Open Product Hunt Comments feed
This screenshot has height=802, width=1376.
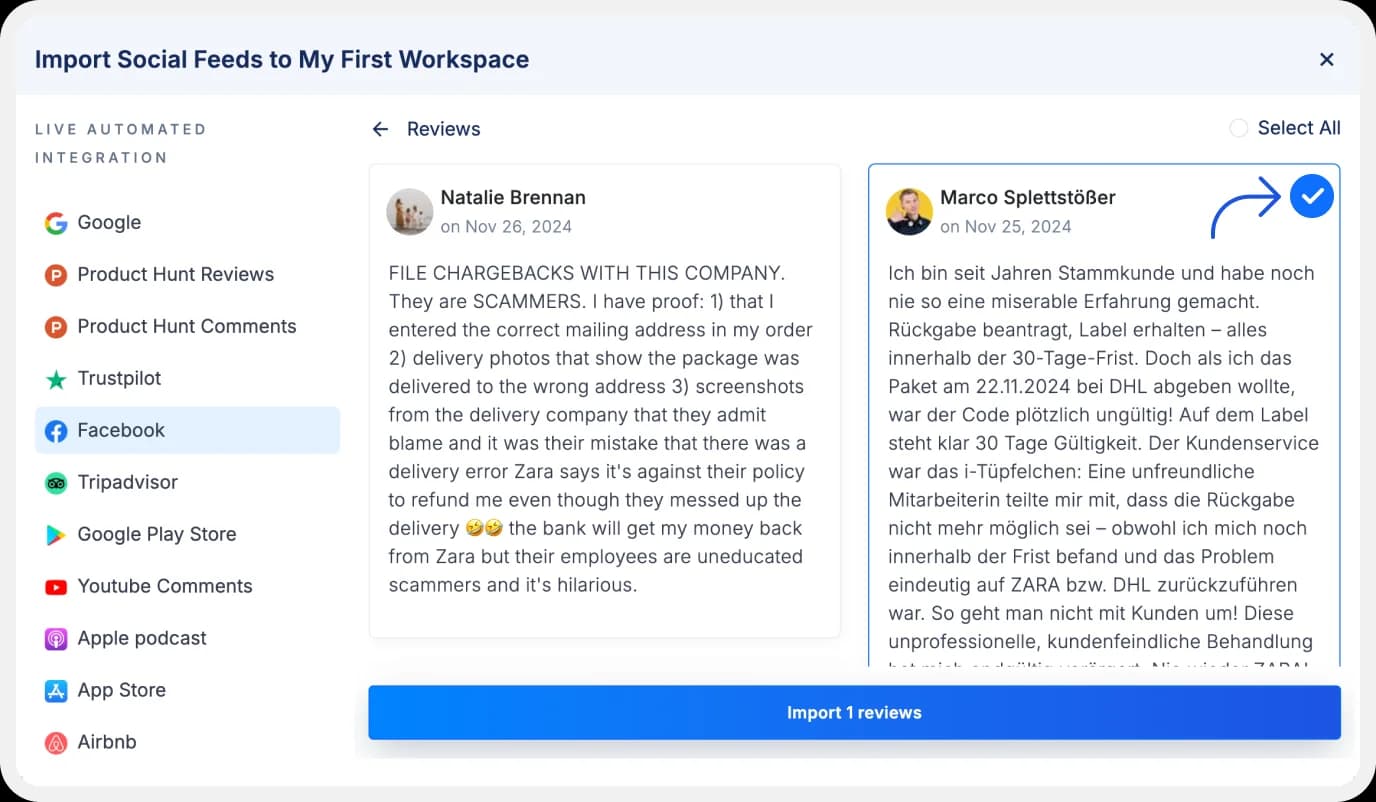(187, 326)
